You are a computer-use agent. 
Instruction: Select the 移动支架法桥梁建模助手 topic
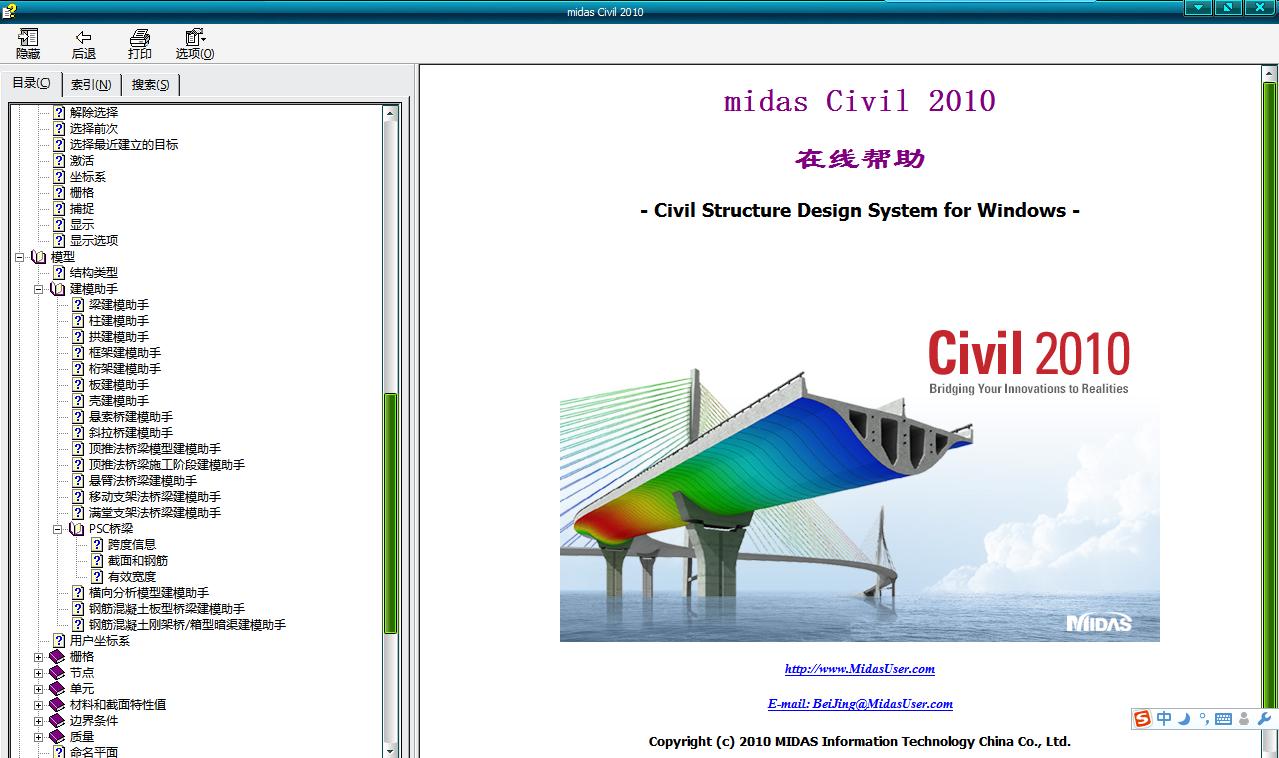pyautogui.click(x=155, y=497)
